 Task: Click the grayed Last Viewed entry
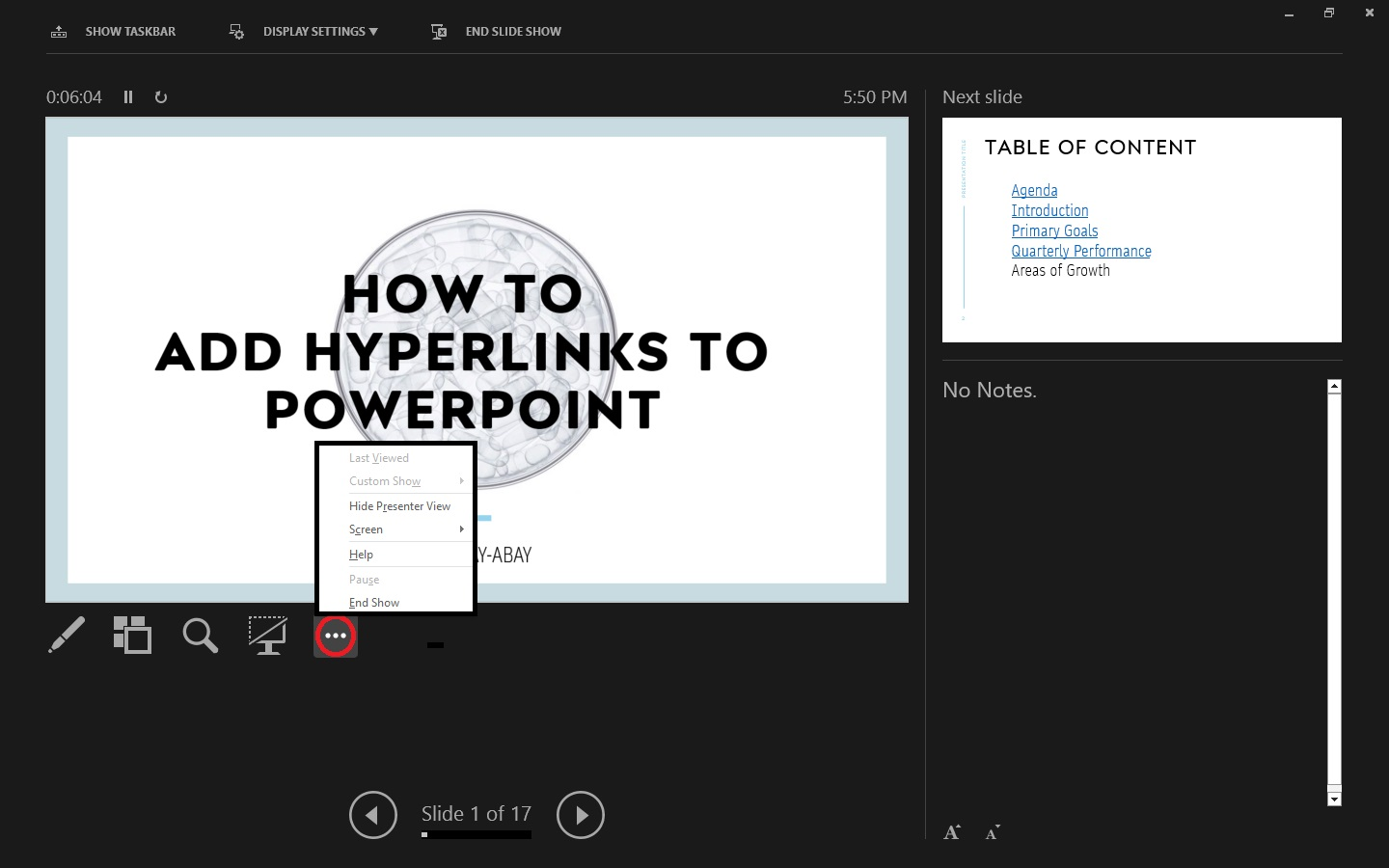[x=396, y=458]
